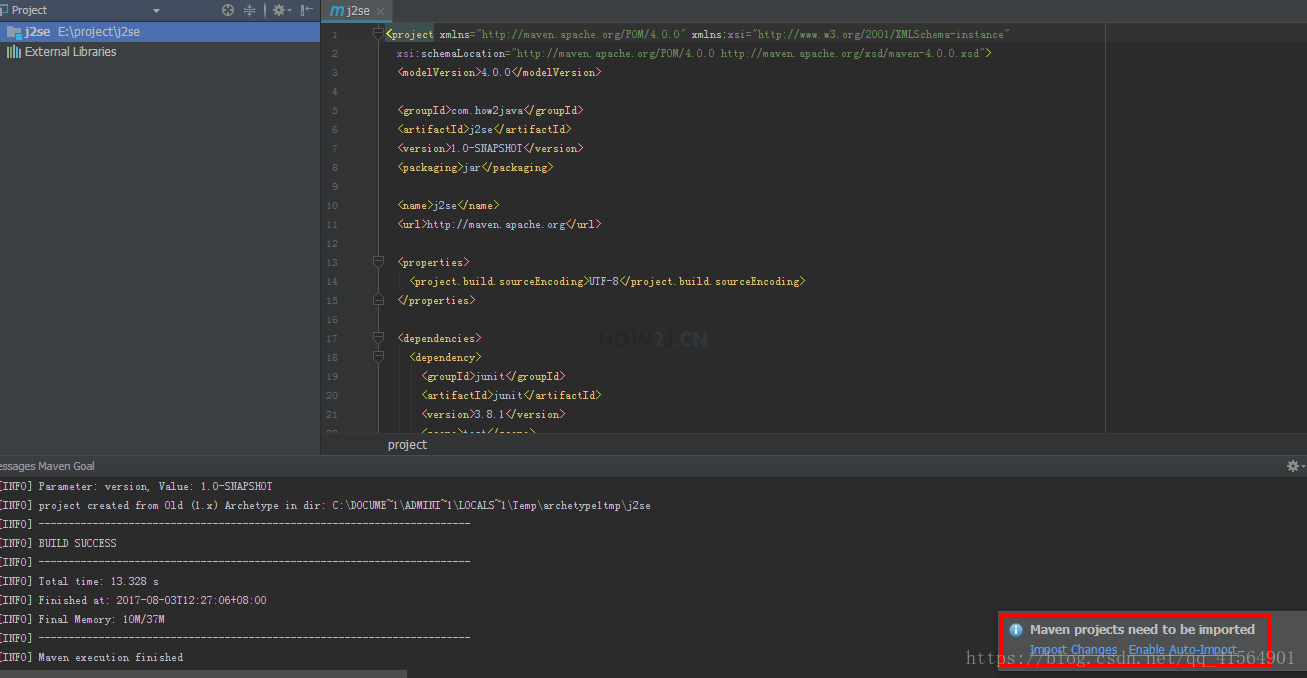Open the Project view dropdown

[x=156, y=10]
